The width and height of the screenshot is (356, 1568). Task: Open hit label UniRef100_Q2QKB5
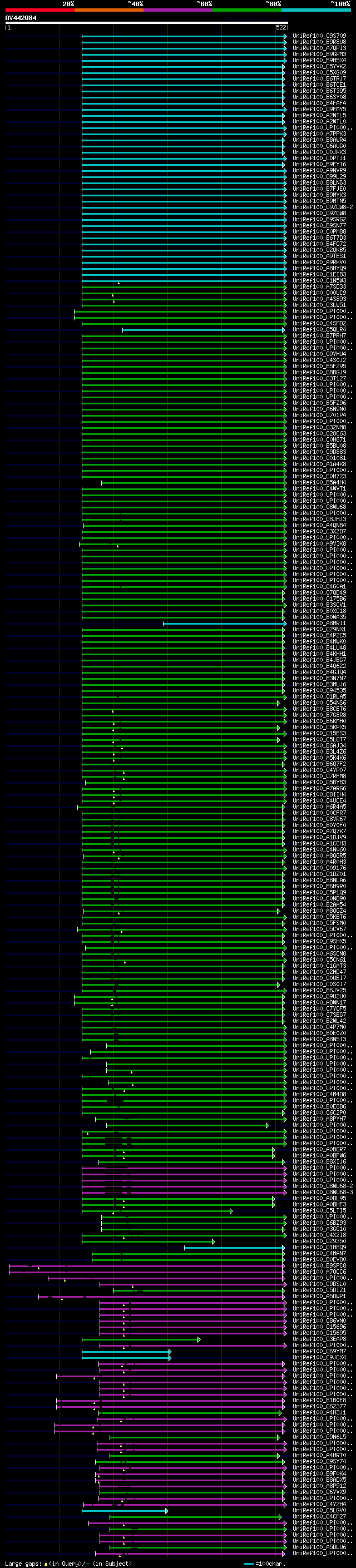point(319,250)
